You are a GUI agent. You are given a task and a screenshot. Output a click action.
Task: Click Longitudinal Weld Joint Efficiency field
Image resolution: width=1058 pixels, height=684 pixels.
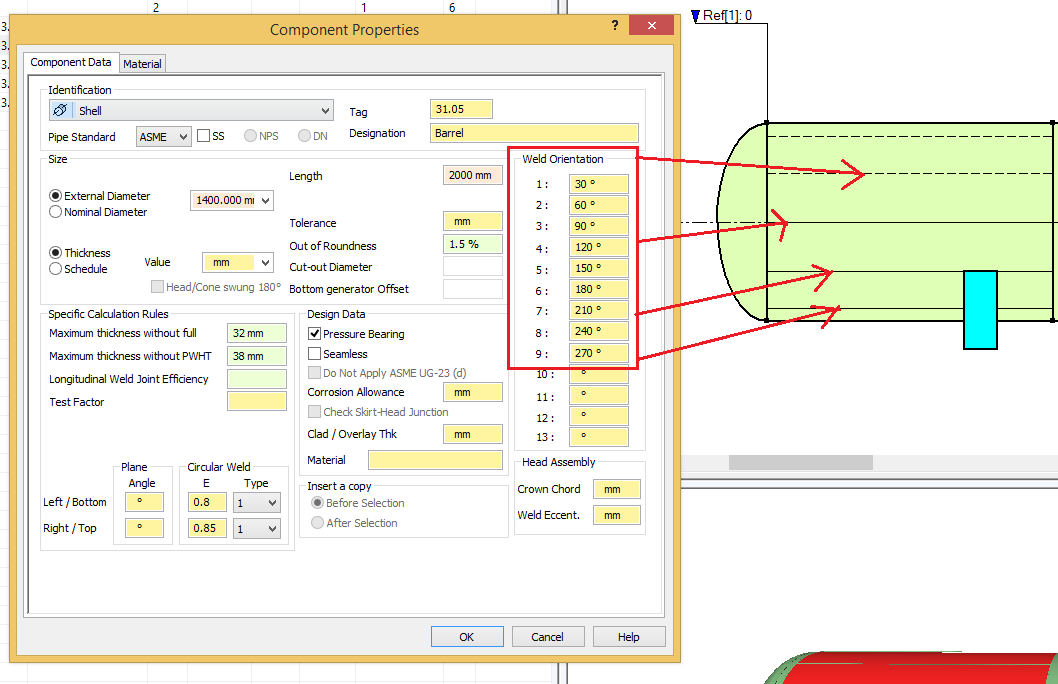click(x=256, y=379)
